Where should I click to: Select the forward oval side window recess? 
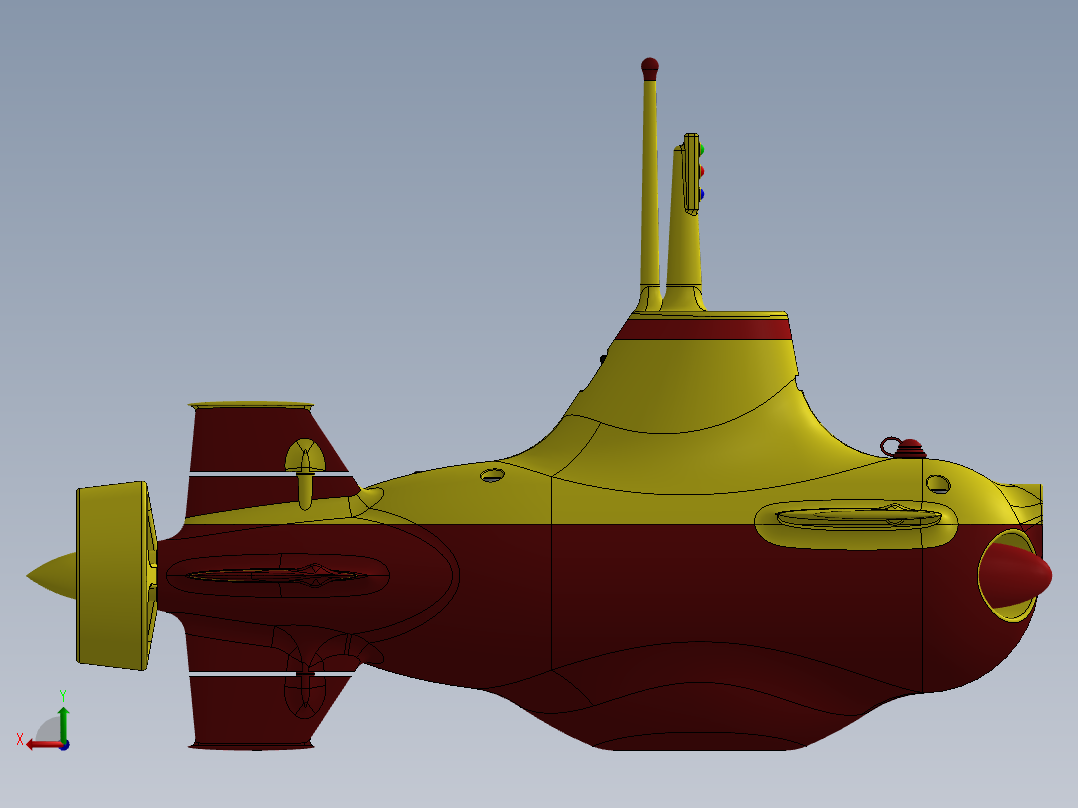tap(857, 524)
